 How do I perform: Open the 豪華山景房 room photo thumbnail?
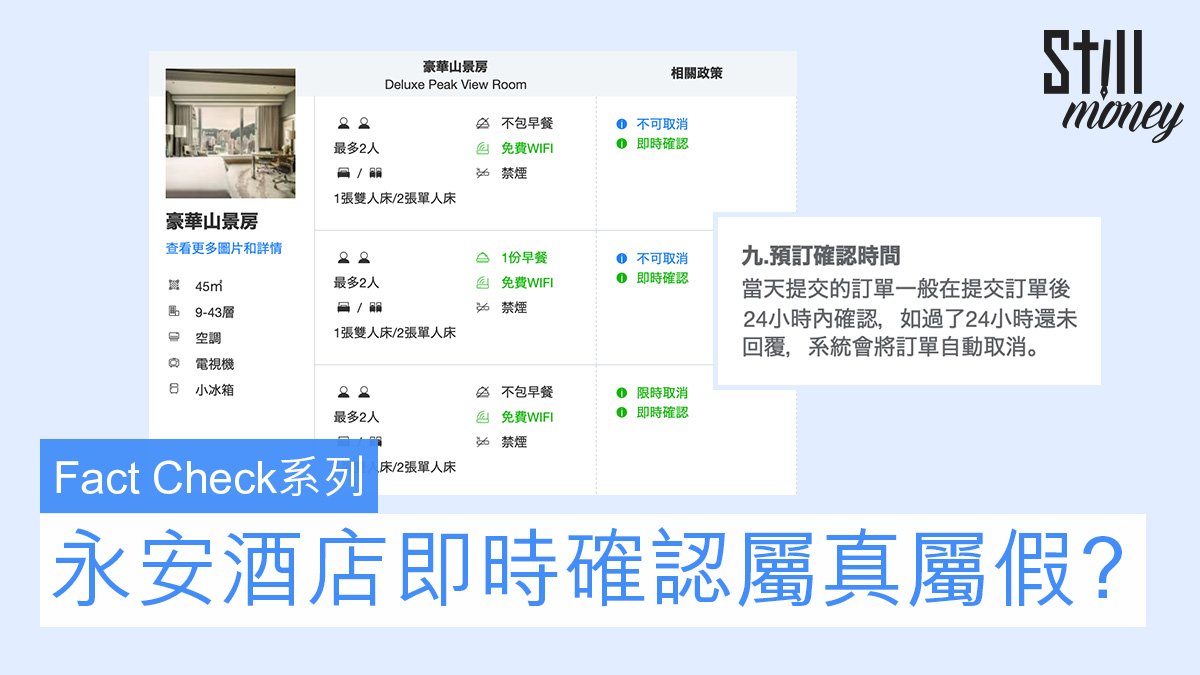pyautogui.click(x=231, y=133)
